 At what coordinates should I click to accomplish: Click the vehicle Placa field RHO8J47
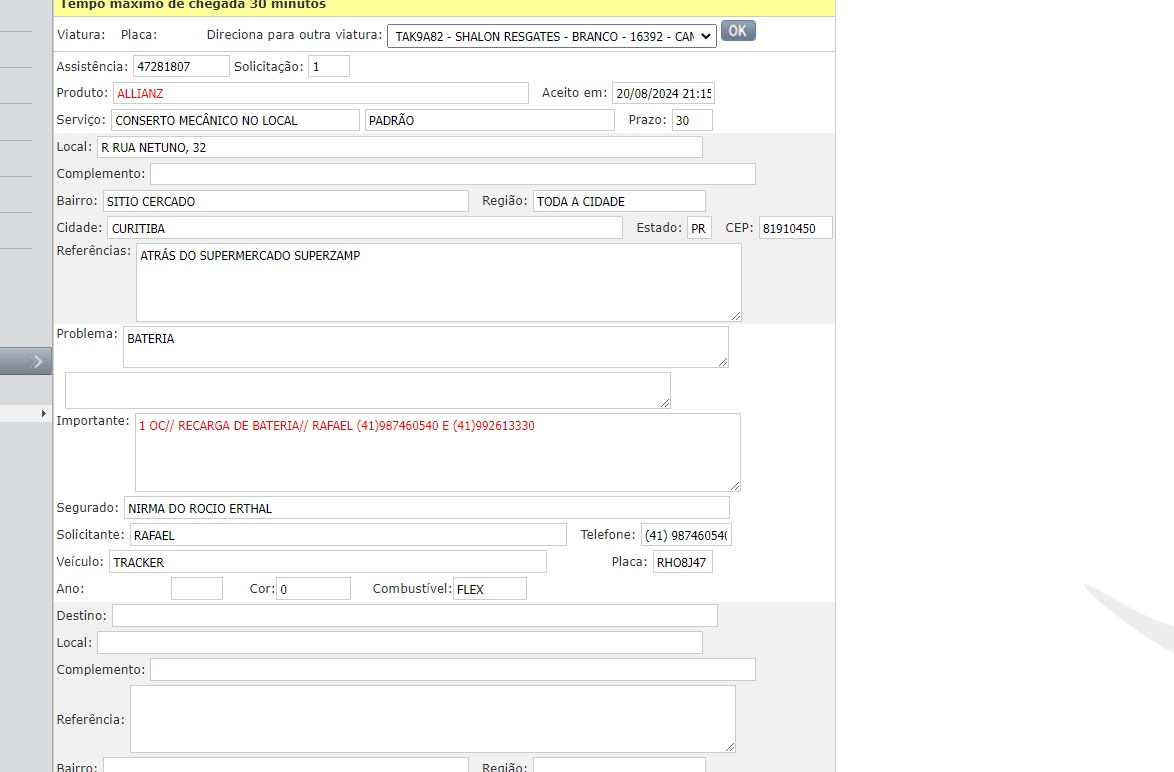(x=682, y=562)
